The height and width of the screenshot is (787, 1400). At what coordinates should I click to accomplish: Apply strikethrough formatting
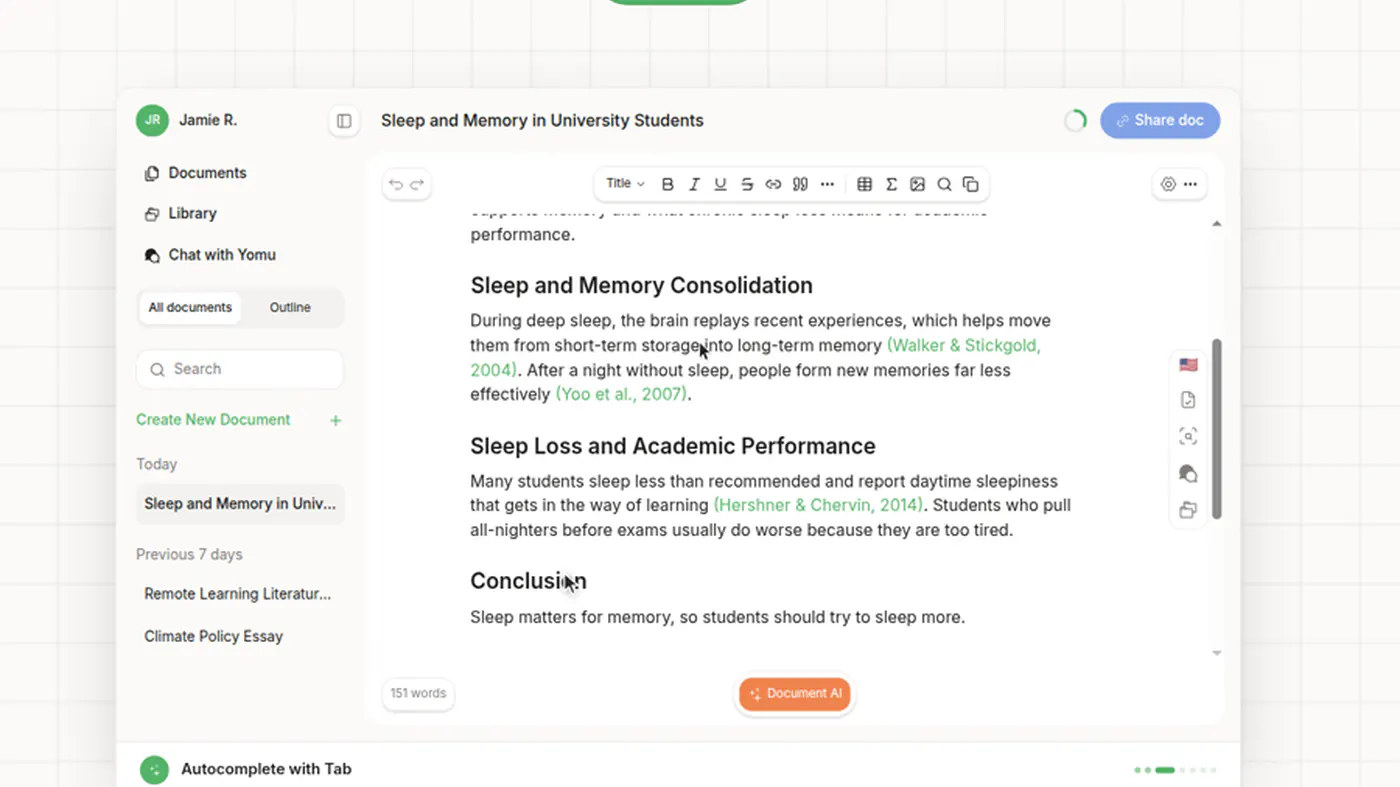(x=747, y=184)
